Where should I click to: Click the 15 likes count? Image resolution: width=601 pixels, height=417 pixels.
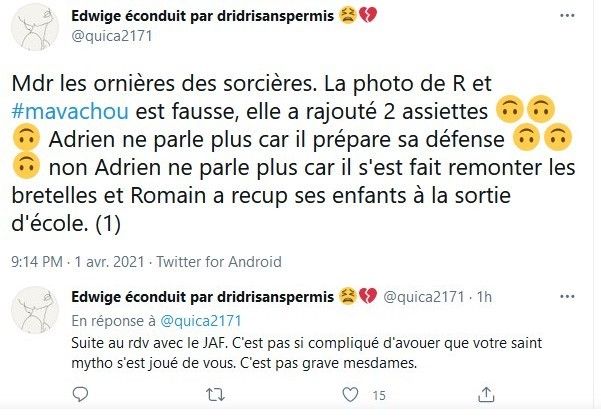379,397
